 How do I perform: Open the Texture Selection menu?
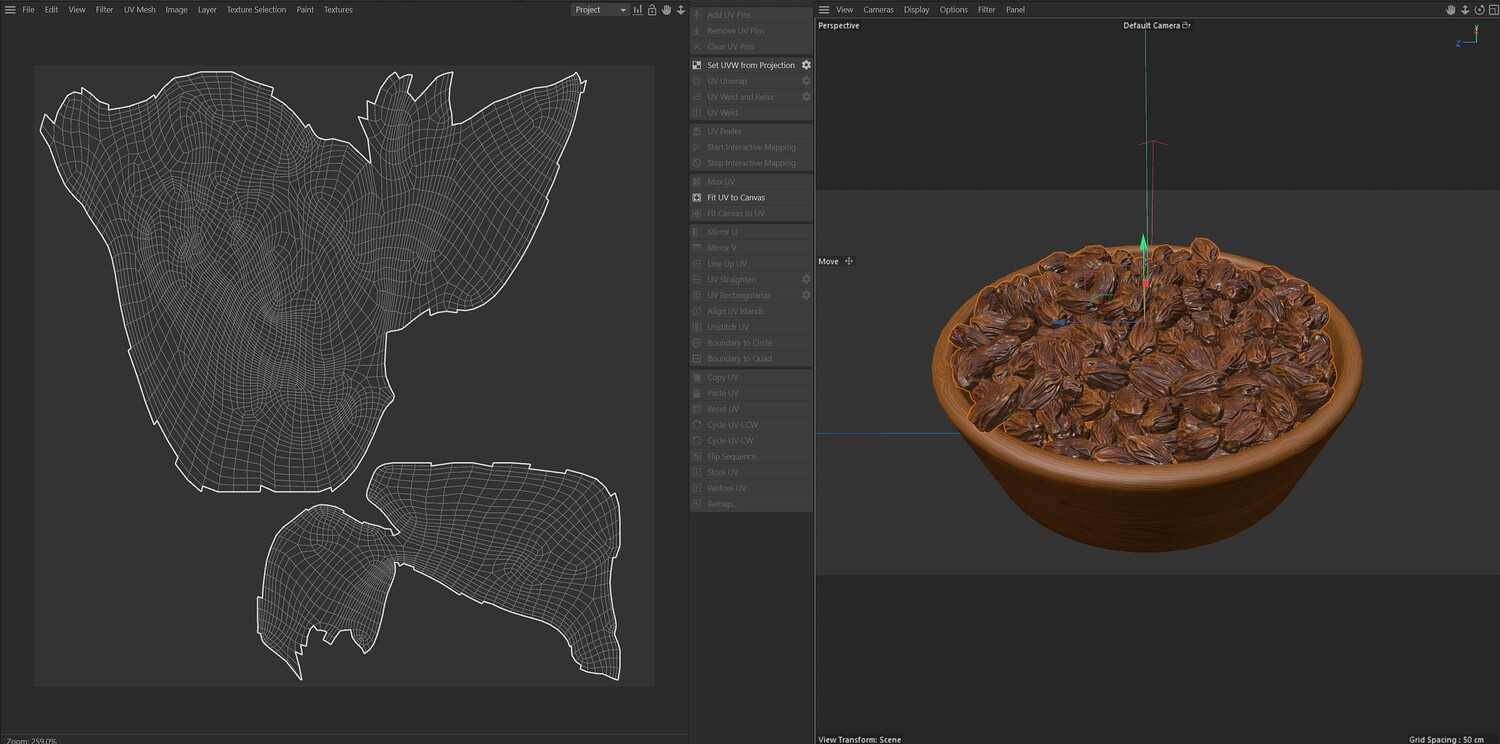256,10
